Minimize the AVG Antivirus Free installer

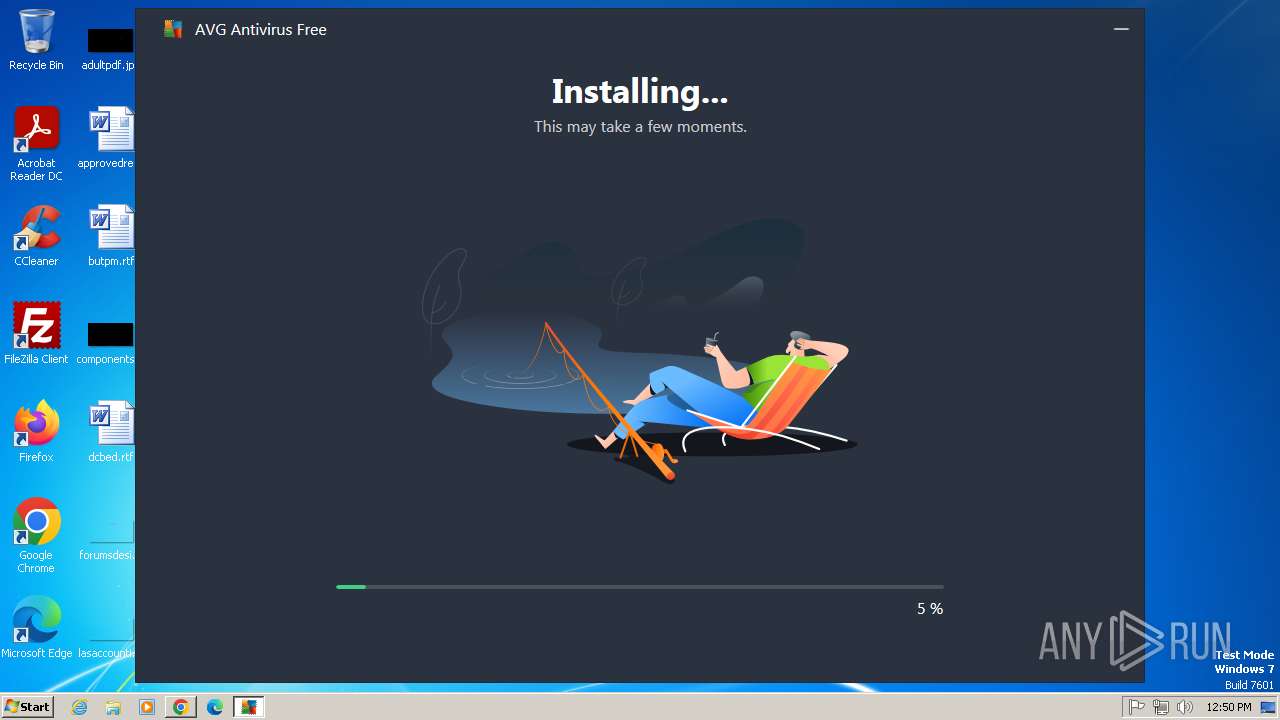click(1121, 29)
